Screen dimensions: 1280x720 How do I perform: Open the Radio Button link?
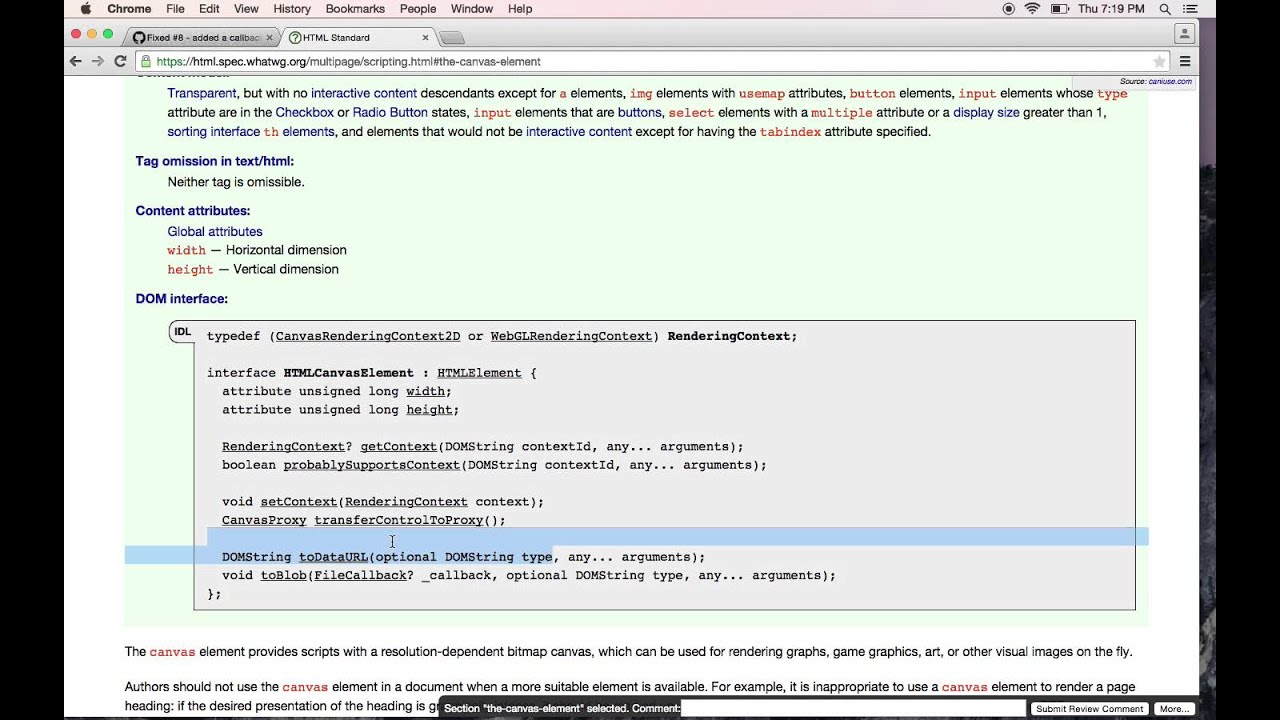click(x=390, y=112)
